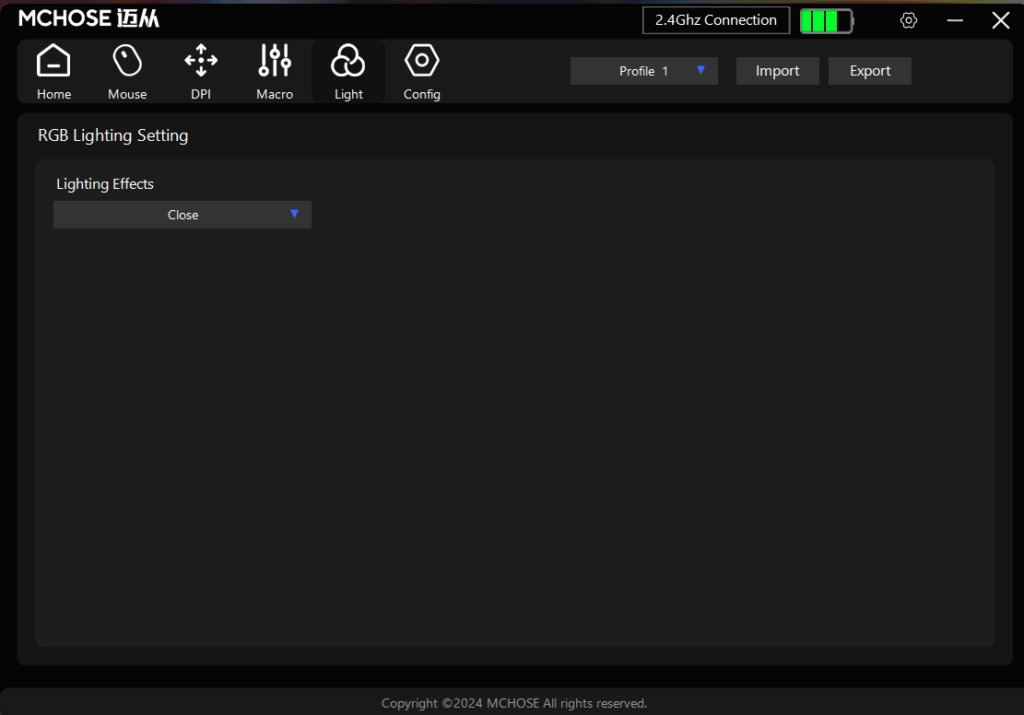Click the MCHOSE logo in title bar
Image resolution: width=1024 pixels, height=715 pixels.
pyautogui.click(x=89, y=19)
